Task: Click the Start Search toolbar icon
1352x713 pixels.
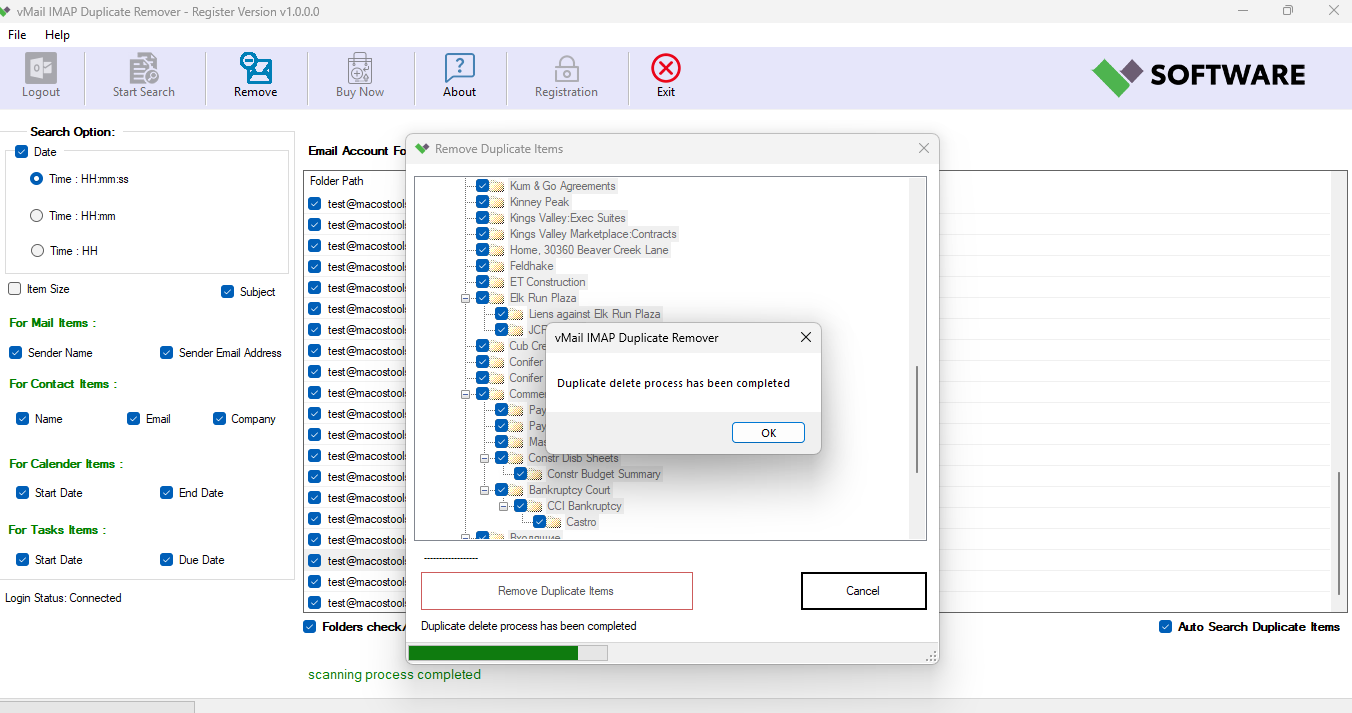Action: 144,68
